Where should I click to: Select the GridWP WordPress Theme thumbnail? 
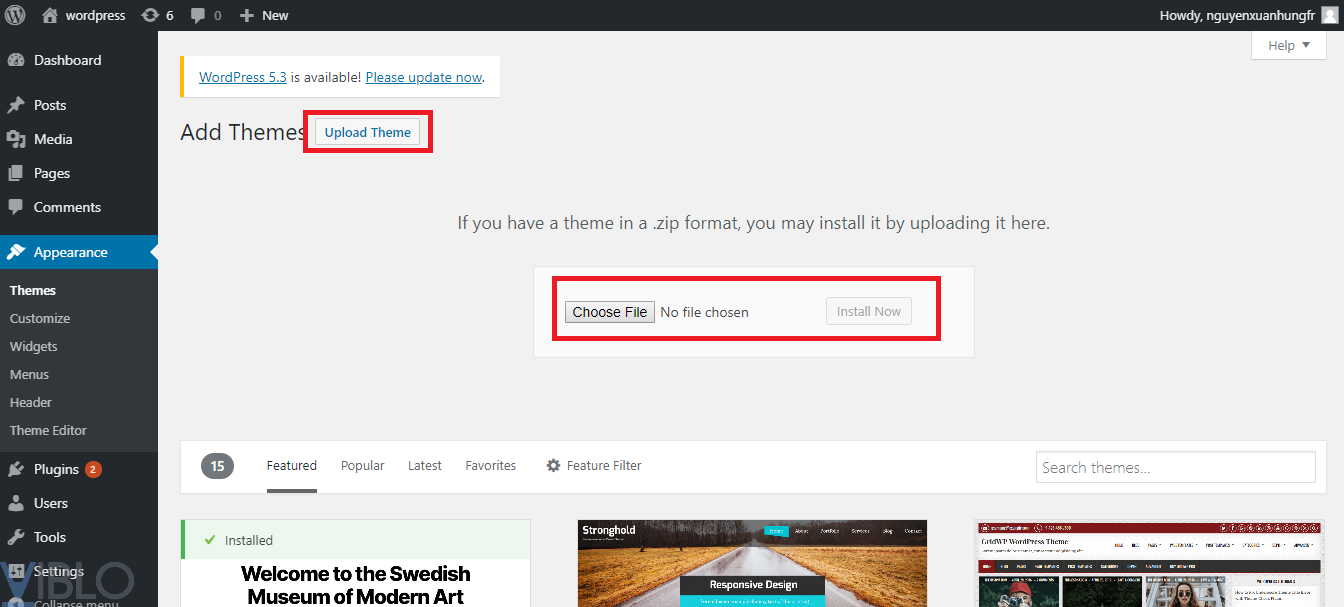[1150, 563]
